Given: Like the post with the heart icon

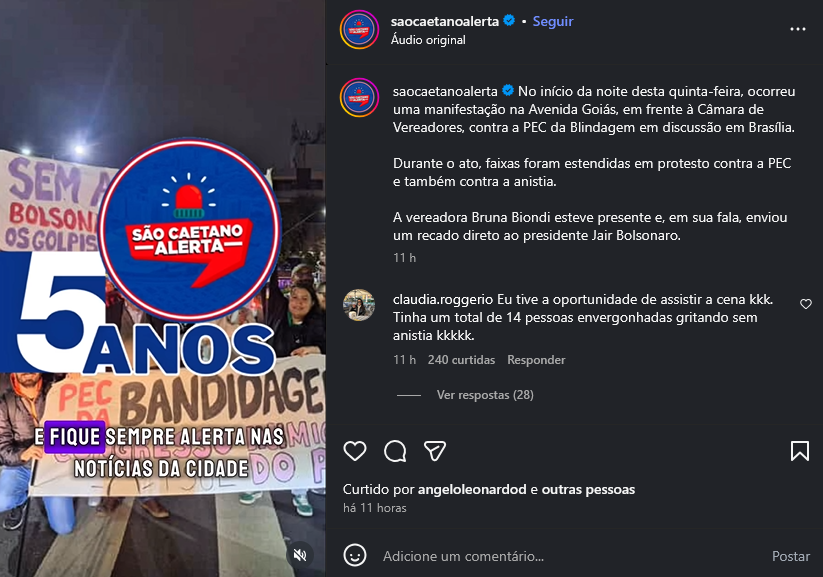Looking at the screenshot, I should (355, 451).
